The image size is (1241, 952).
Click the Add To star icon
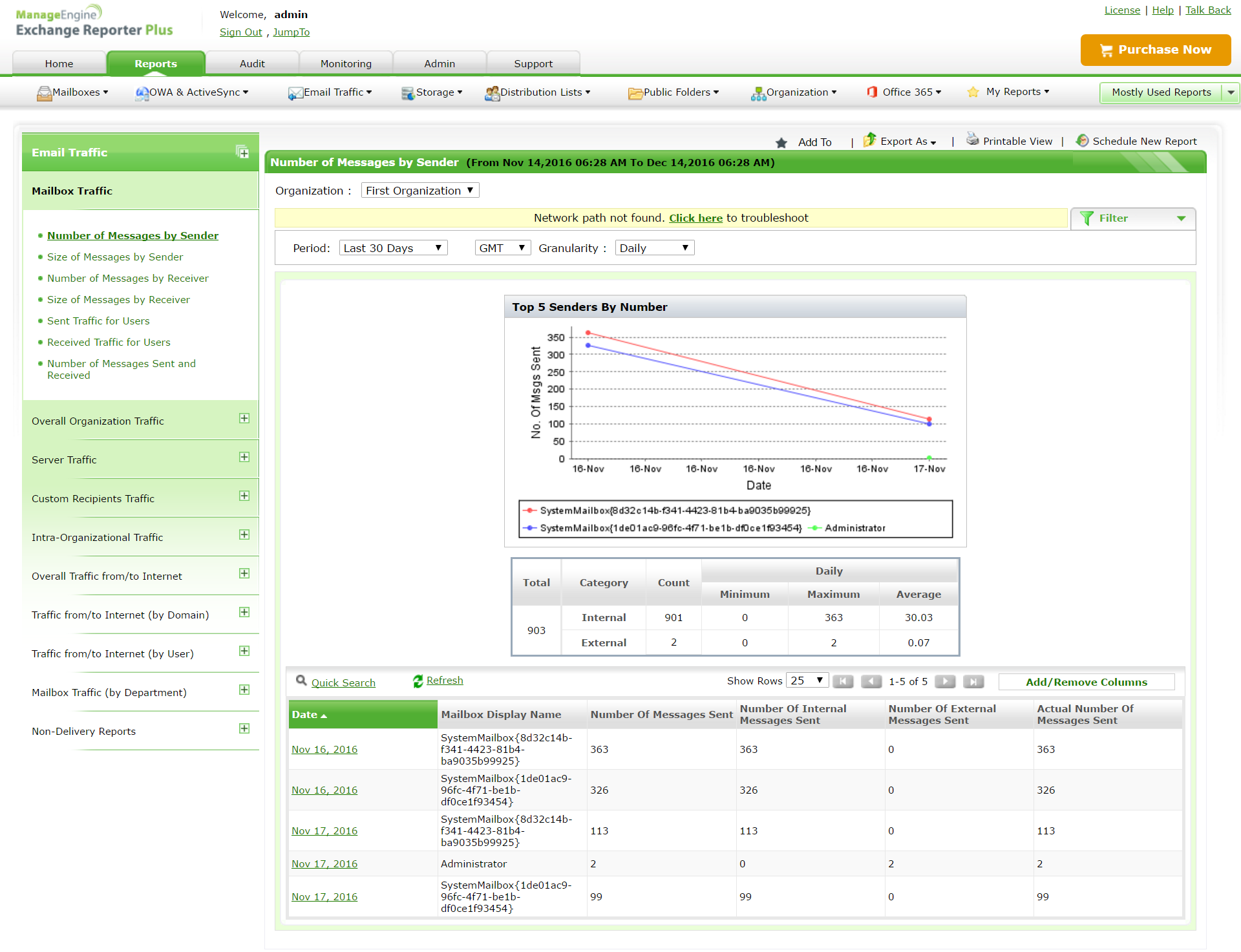click(781, 143)
